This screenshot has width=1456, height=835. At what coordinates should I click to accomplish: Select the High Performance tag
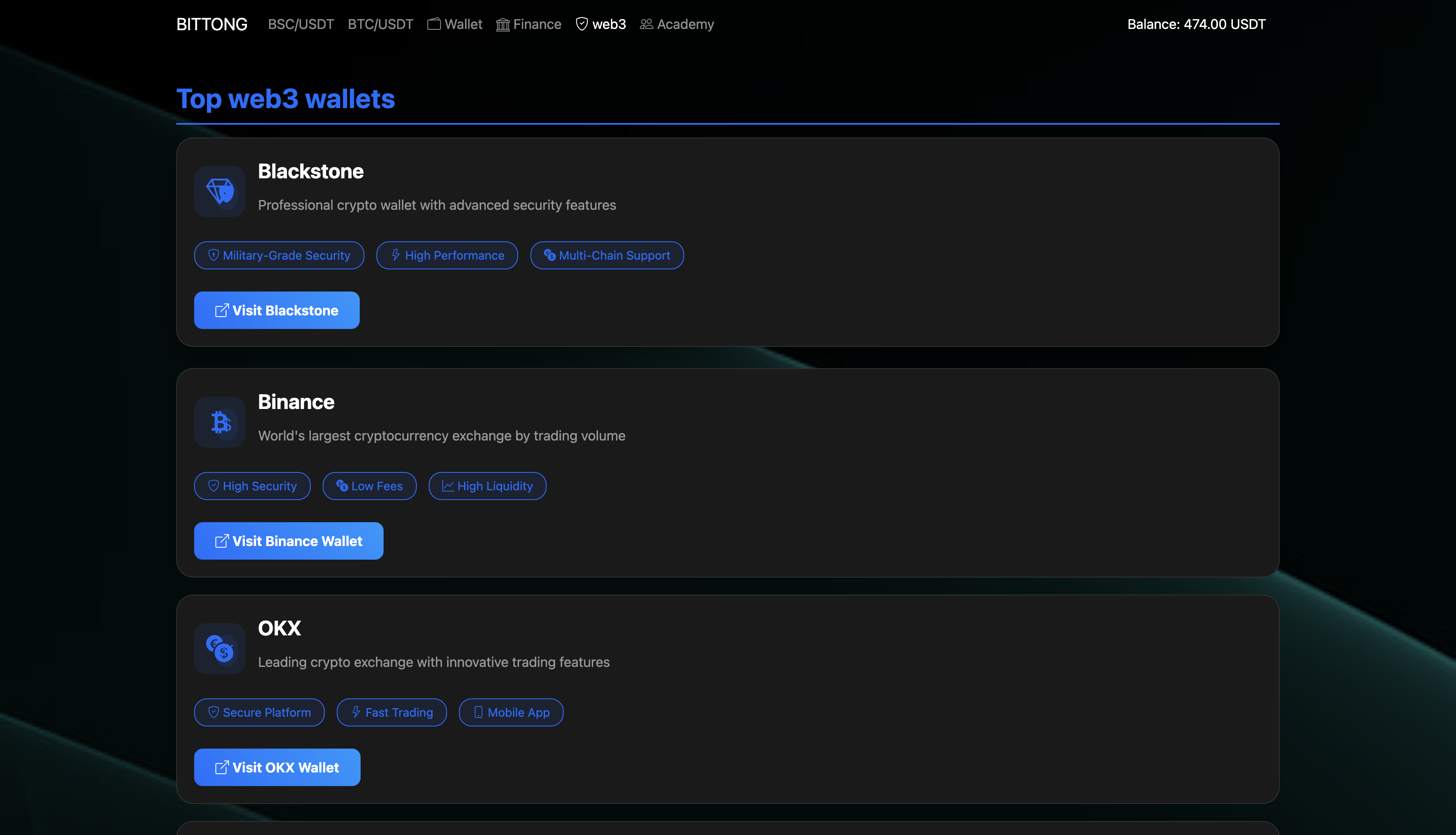447,255
